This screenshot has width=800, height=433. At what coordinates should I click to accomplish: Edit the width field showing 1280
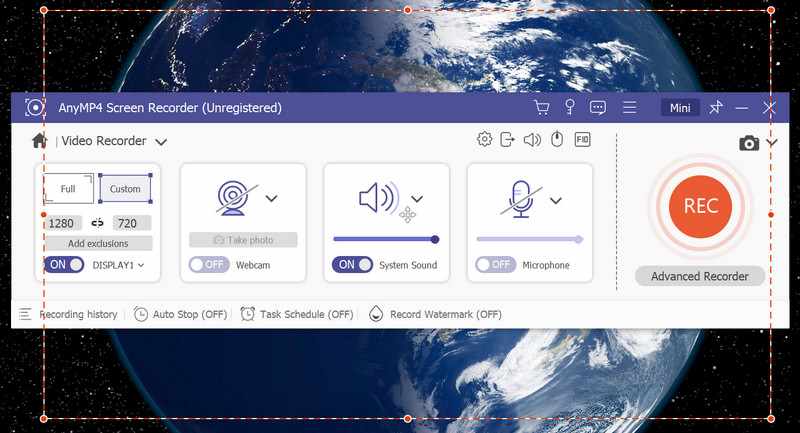(x=62, y=223)
